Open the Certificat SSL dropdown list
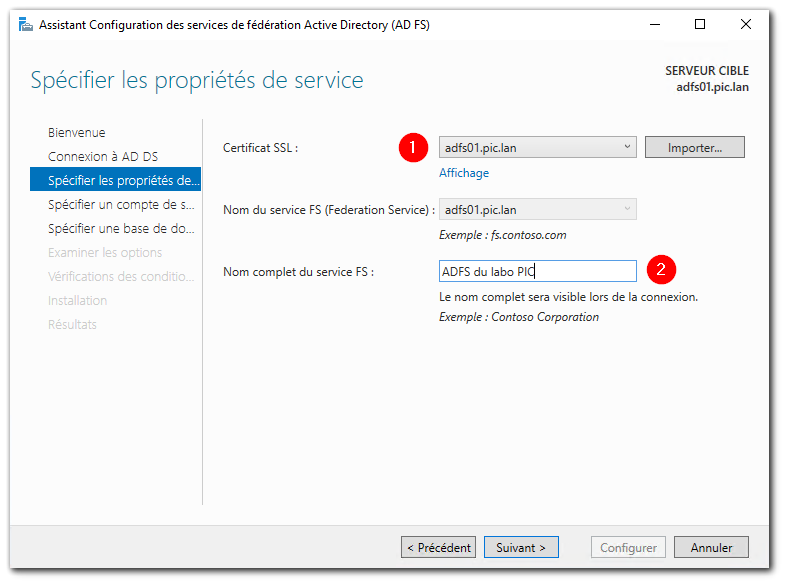This screenshot has width=787, height=586. pos(627,148)
